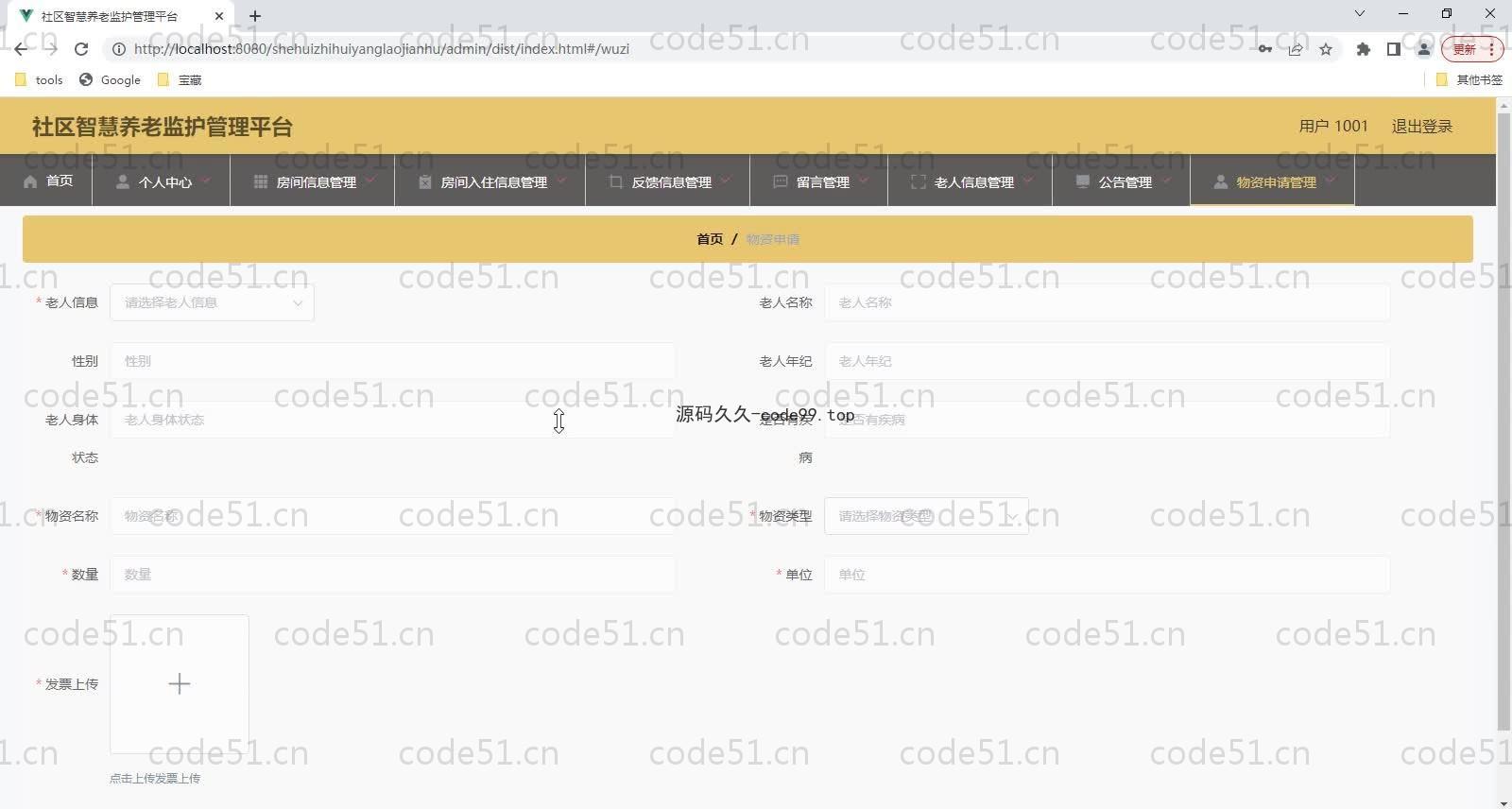This screenshot has height=809, width=1512.
Task: Open the 宝藏 bookmark folder
Action: (x=180, y=80)
